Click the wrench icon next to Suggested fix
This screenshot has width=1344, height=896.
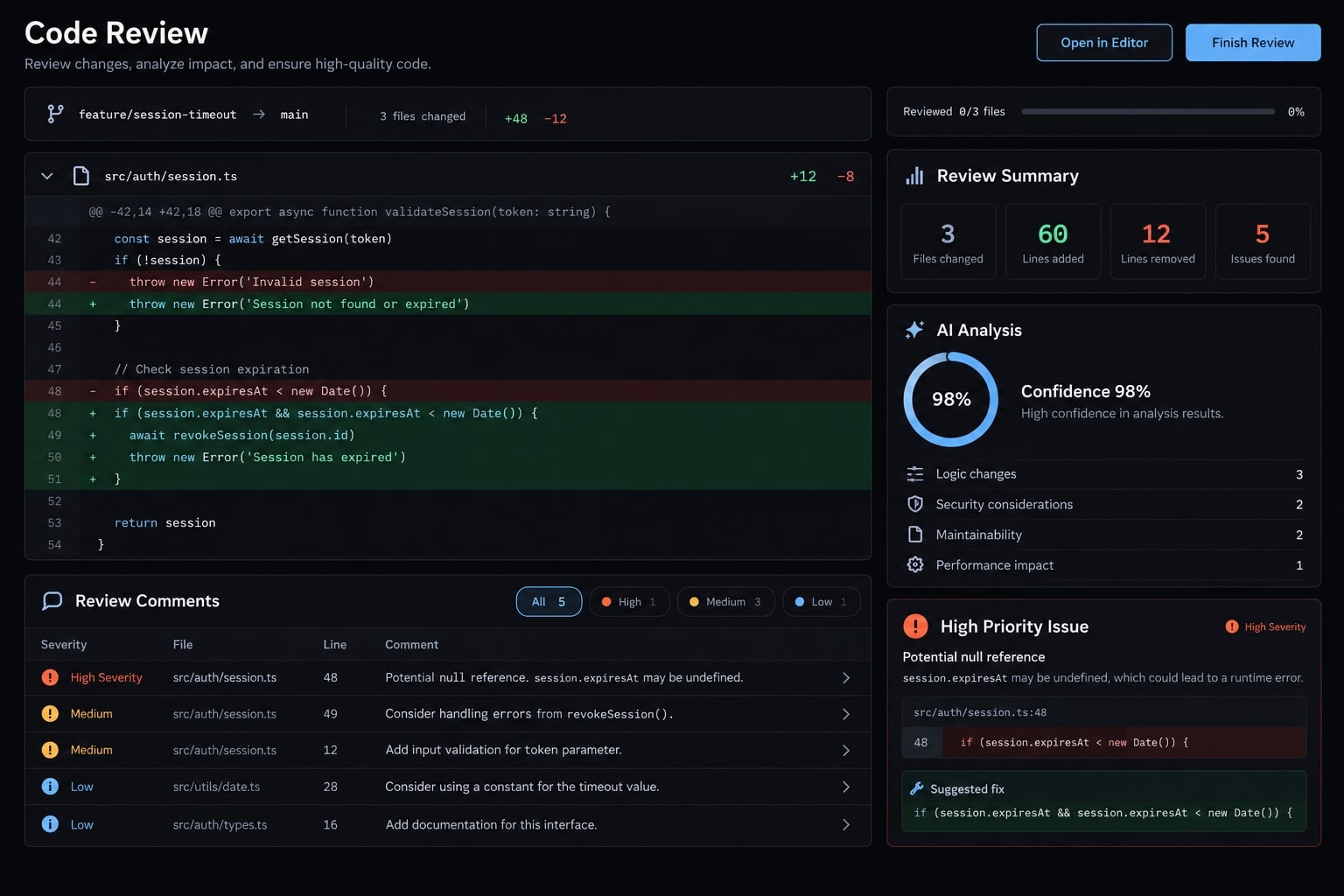[917, 788]
